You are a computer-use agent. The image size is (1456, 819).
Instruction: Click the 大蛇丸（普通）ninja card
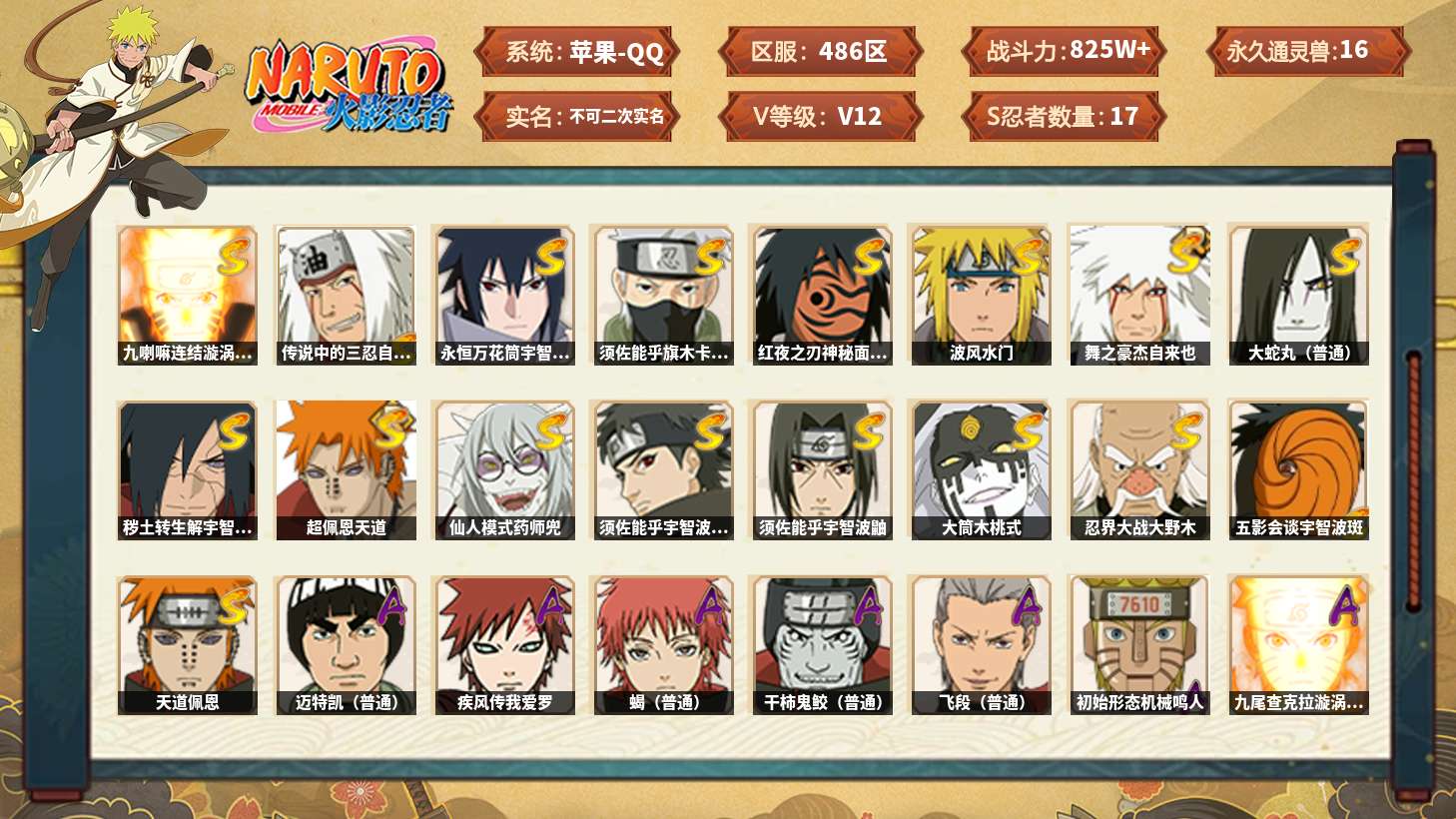pyautogui.click(x=1298, y=296)
